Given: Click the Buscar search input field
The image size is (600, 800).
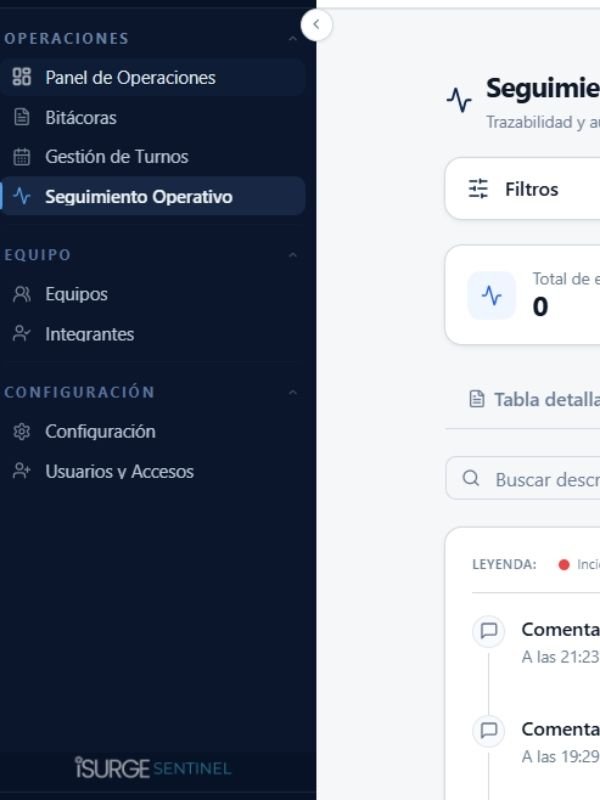Looking at the screenshot, I should (545, 479).
